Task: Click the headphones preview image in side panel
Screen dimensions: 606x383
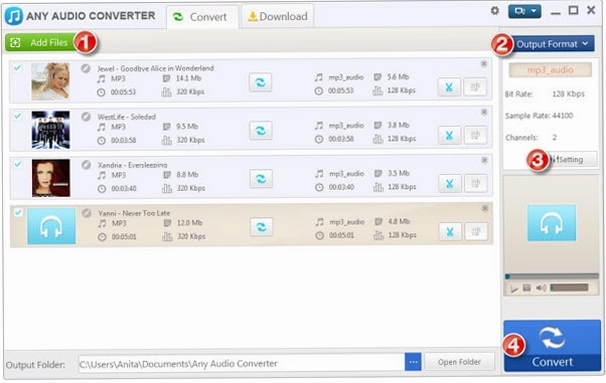Action: 552,223
